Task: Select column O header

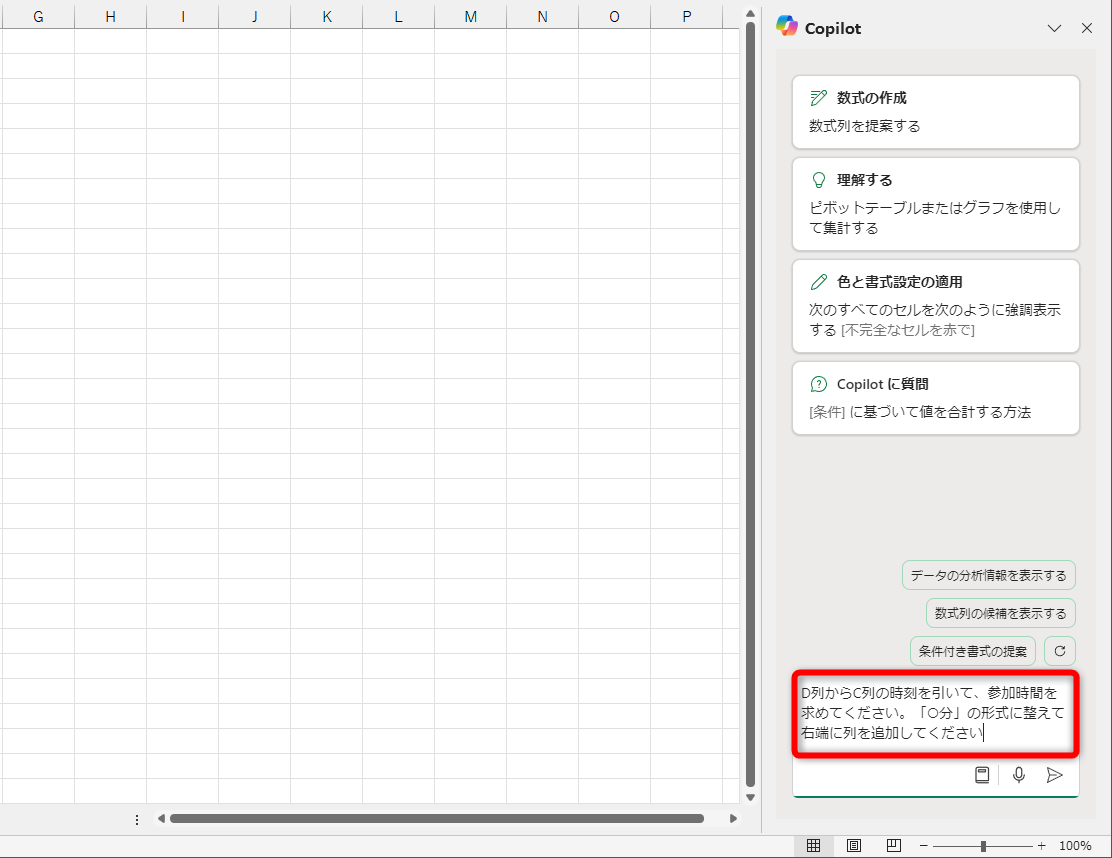Action: pyautogui.click(x=614, y=16)
